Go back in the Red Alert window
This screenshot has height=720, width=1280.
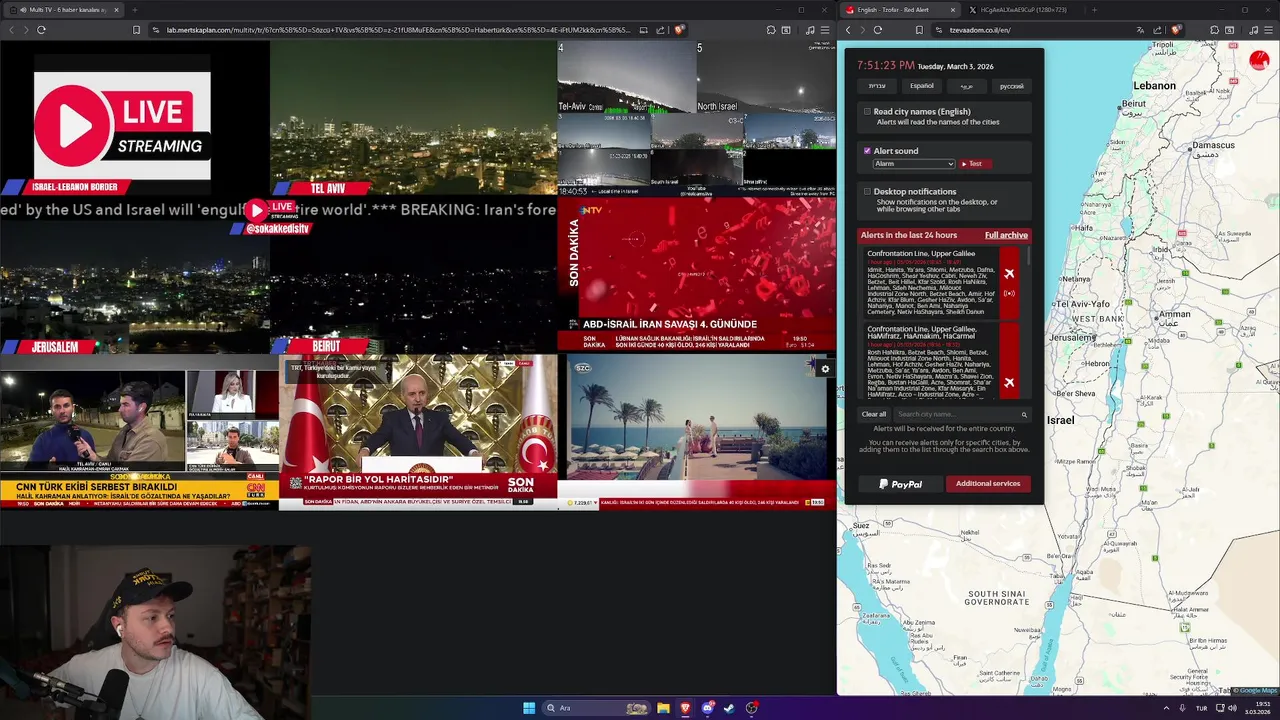848,30
